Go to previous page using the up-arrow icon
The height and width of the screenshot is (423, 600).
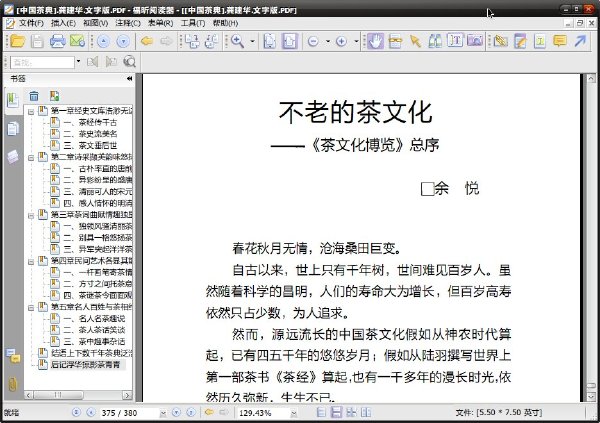click(x=103, y=41)
